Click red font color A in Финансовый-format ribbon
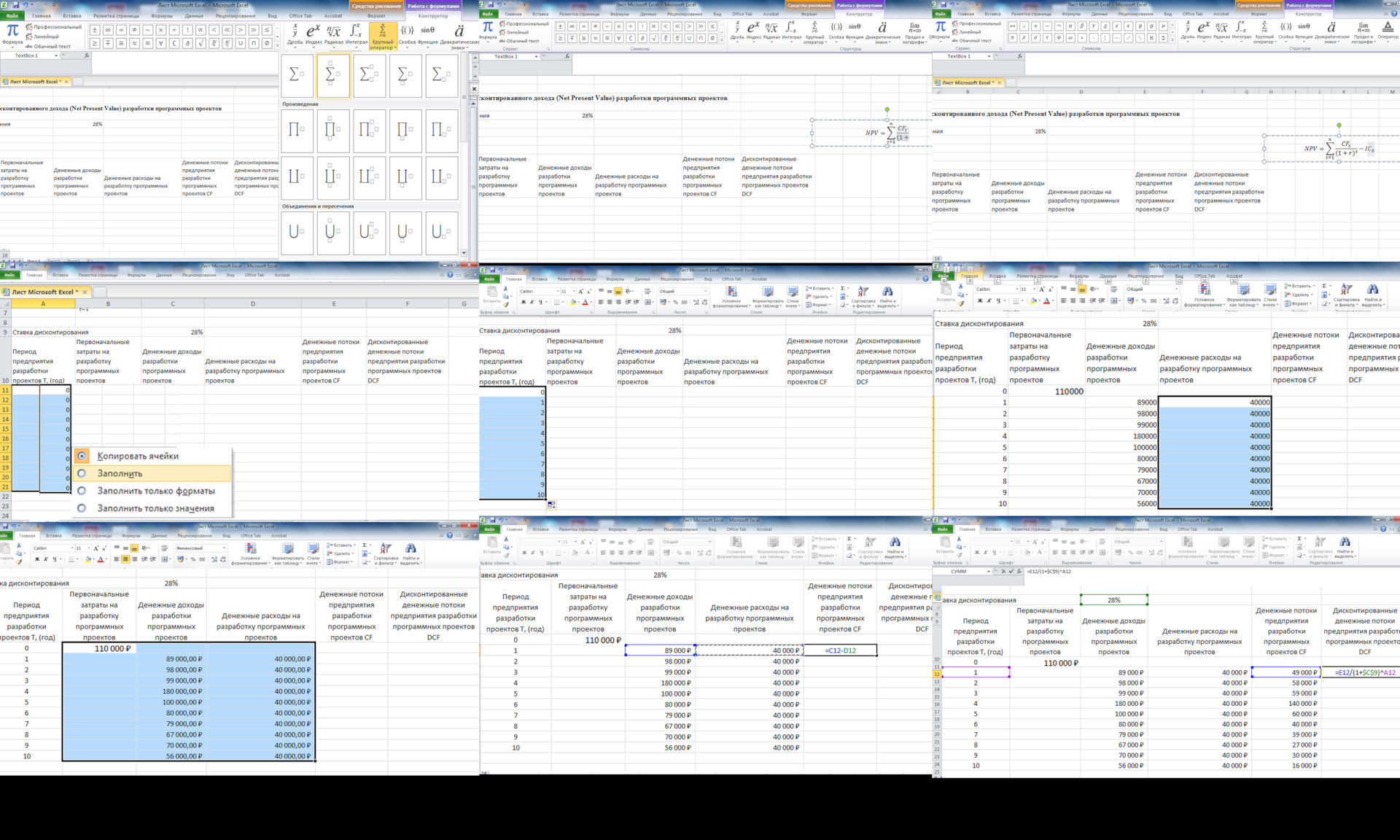The width and height of the screenshot is (1400, 840). tap(100, 560)
